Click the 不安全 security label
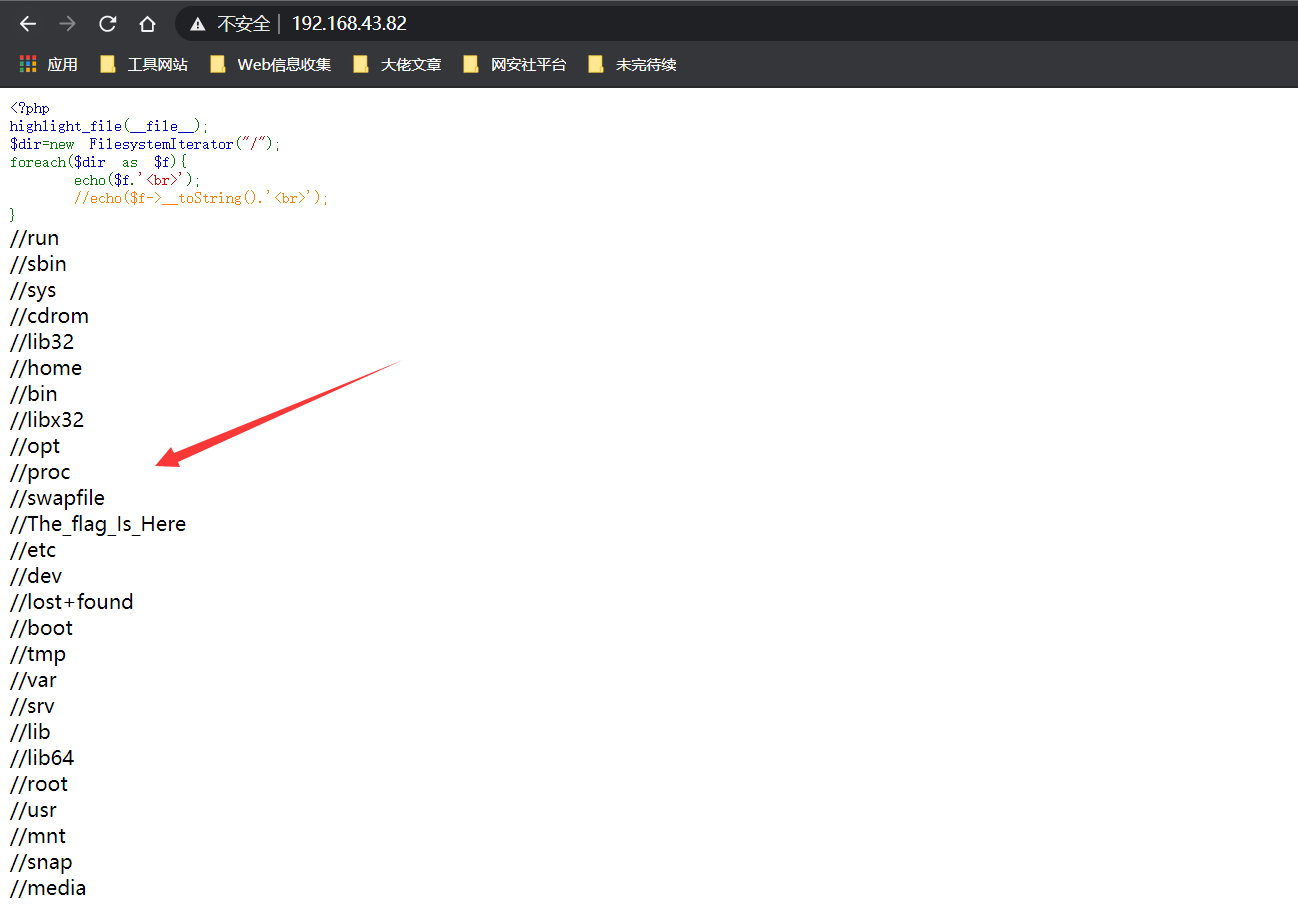1298x916 pixels. click(244, 24)
